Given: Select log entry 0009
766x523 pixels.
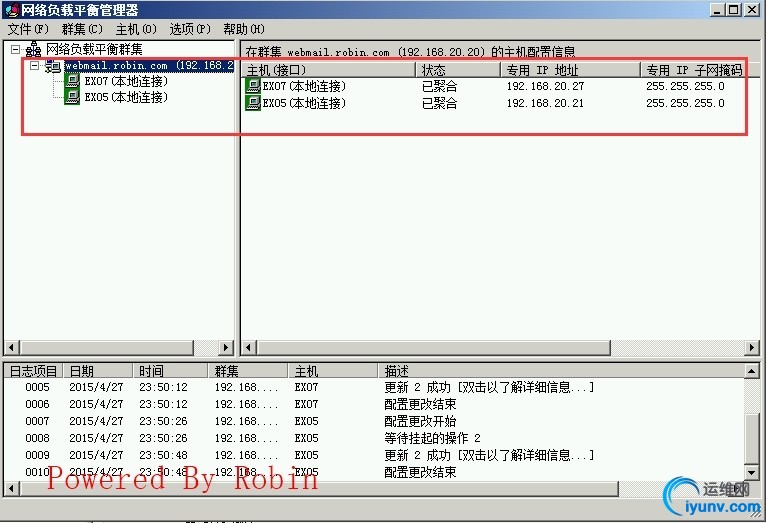Looking at the screenshot, I should point(374,455).
